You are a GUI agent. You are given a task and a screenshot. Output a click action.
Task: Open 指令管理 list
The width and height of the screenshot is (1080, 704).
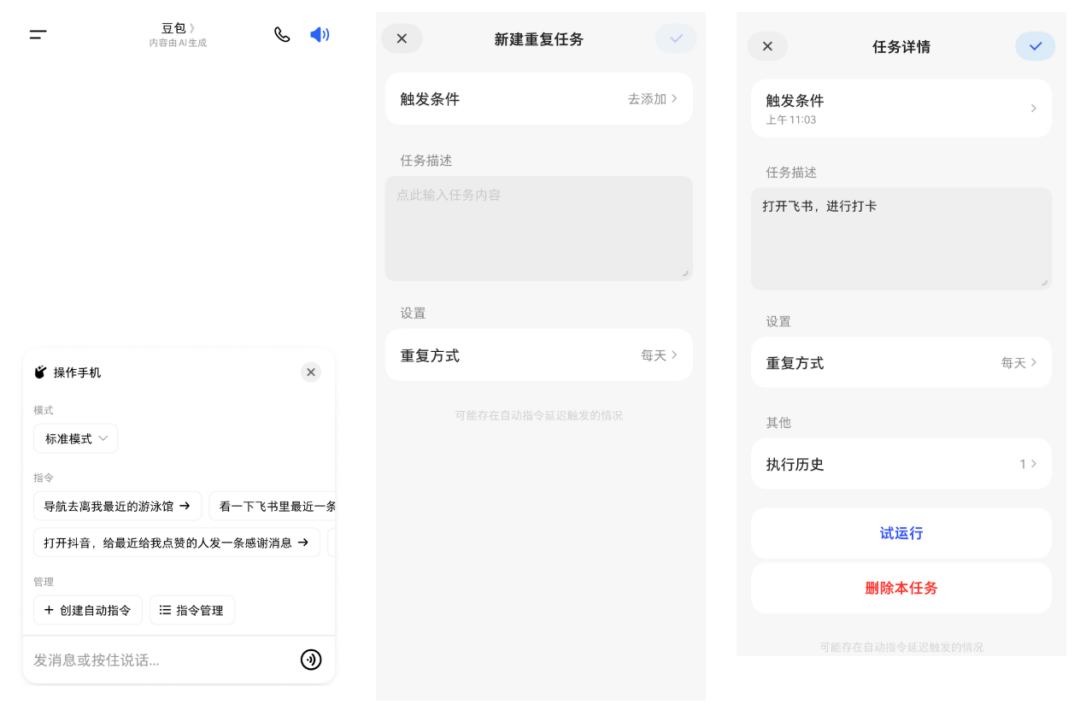click(x=192, y=610)
